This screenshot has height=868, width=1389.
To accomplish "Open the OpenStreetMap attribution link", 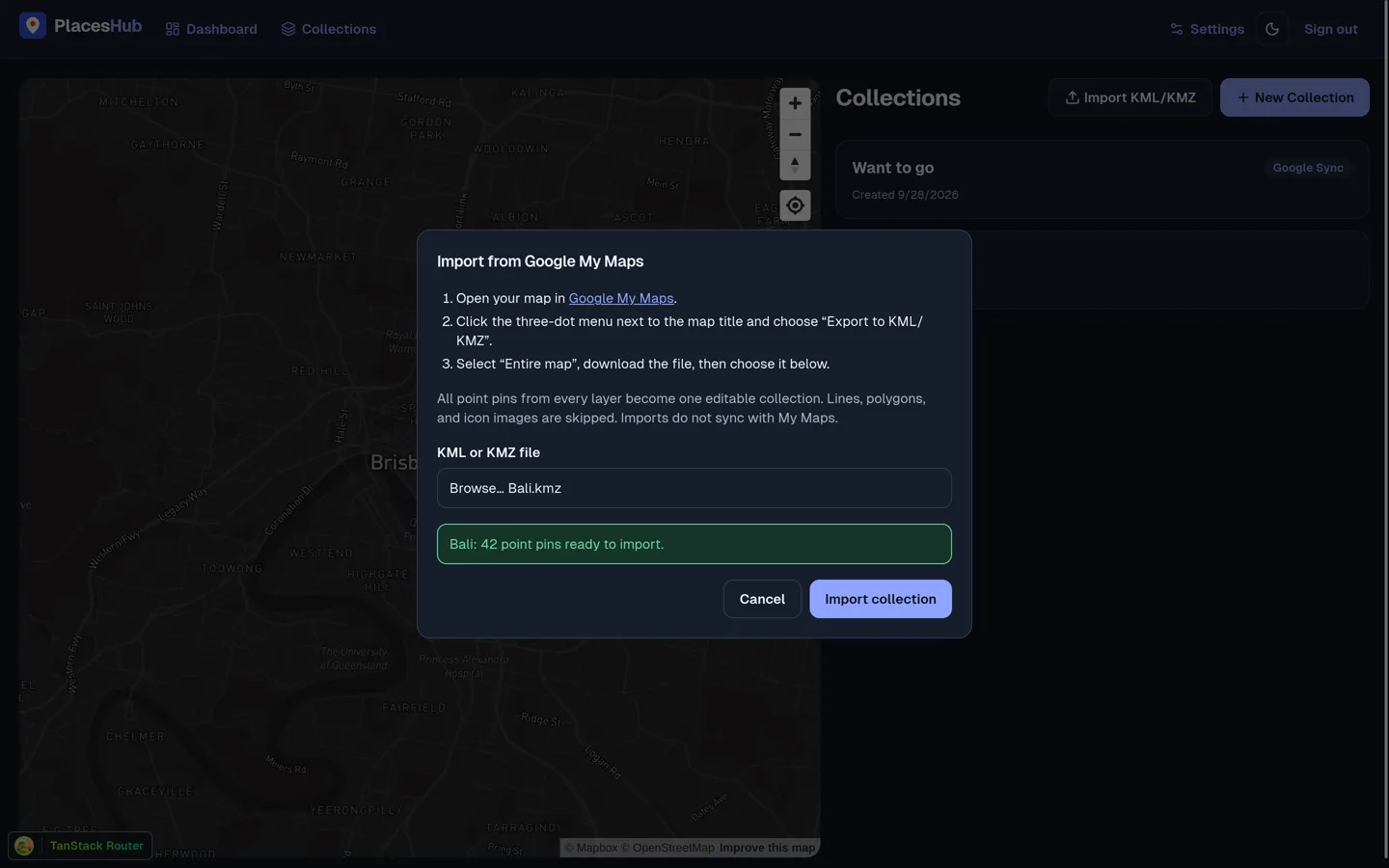I will (x=667, y=848).
